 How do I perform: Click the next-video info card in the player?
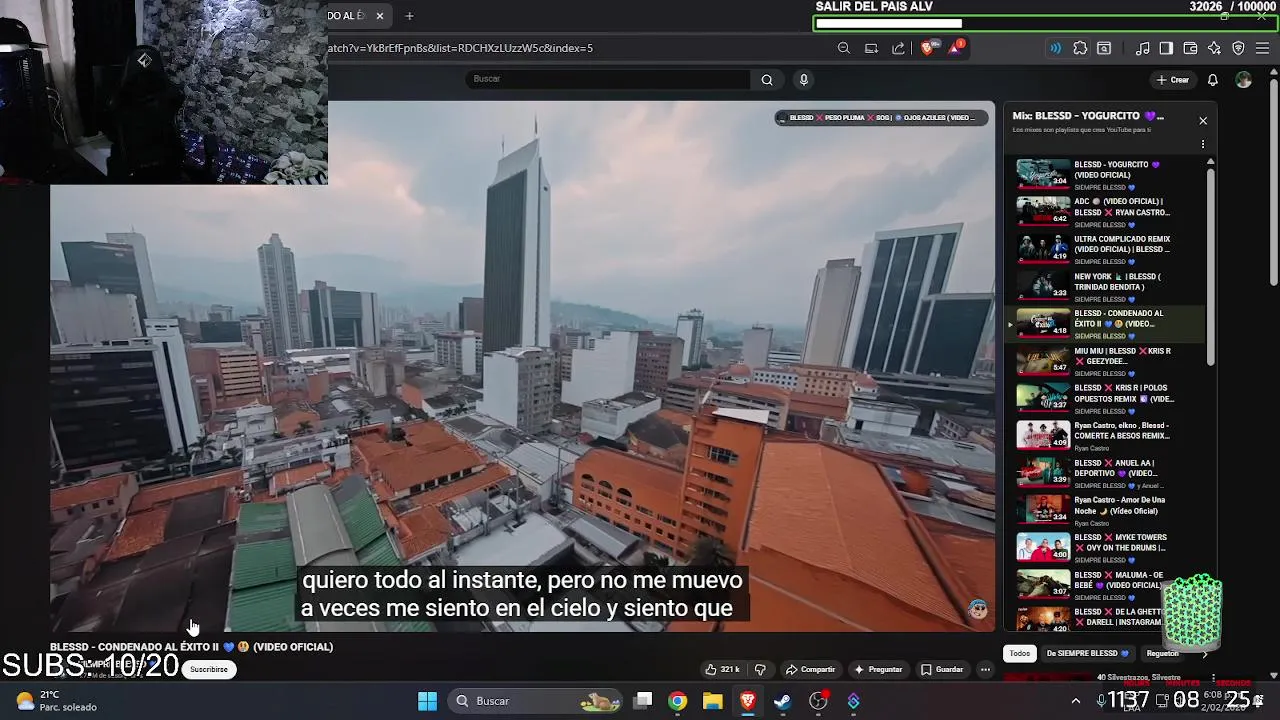[x=880, y=118]
